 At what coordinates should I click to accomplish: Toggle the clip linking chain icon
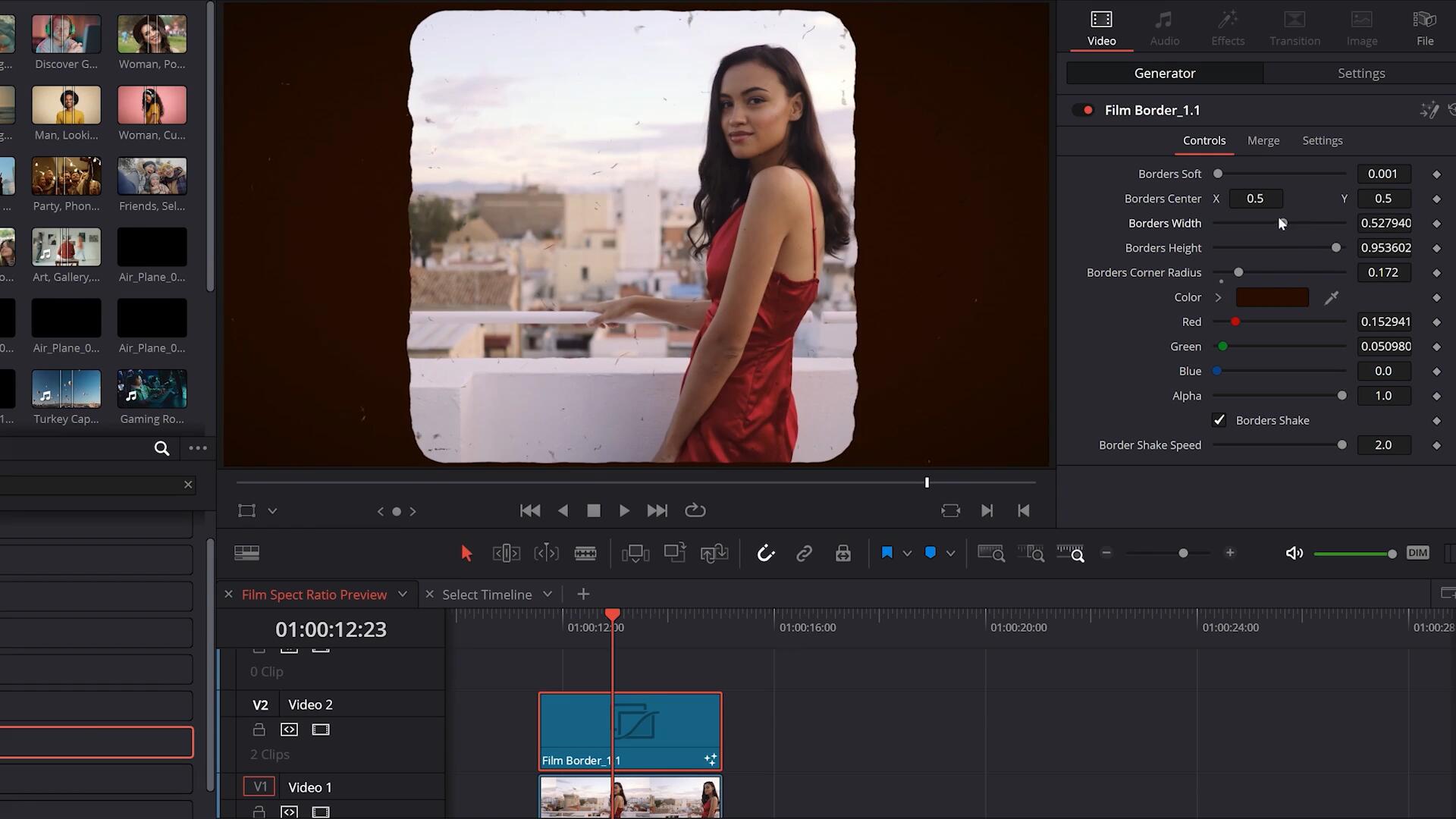(804, 554)
